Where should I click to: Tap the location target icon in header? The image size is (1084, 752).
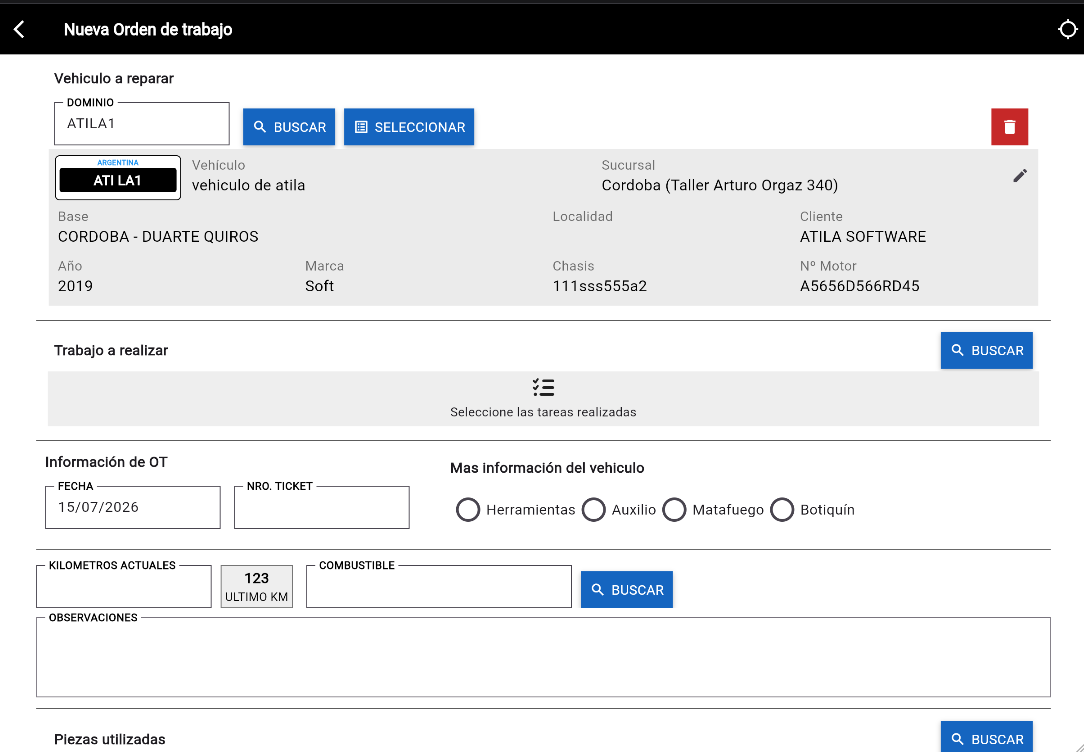tap(1067, 29)
